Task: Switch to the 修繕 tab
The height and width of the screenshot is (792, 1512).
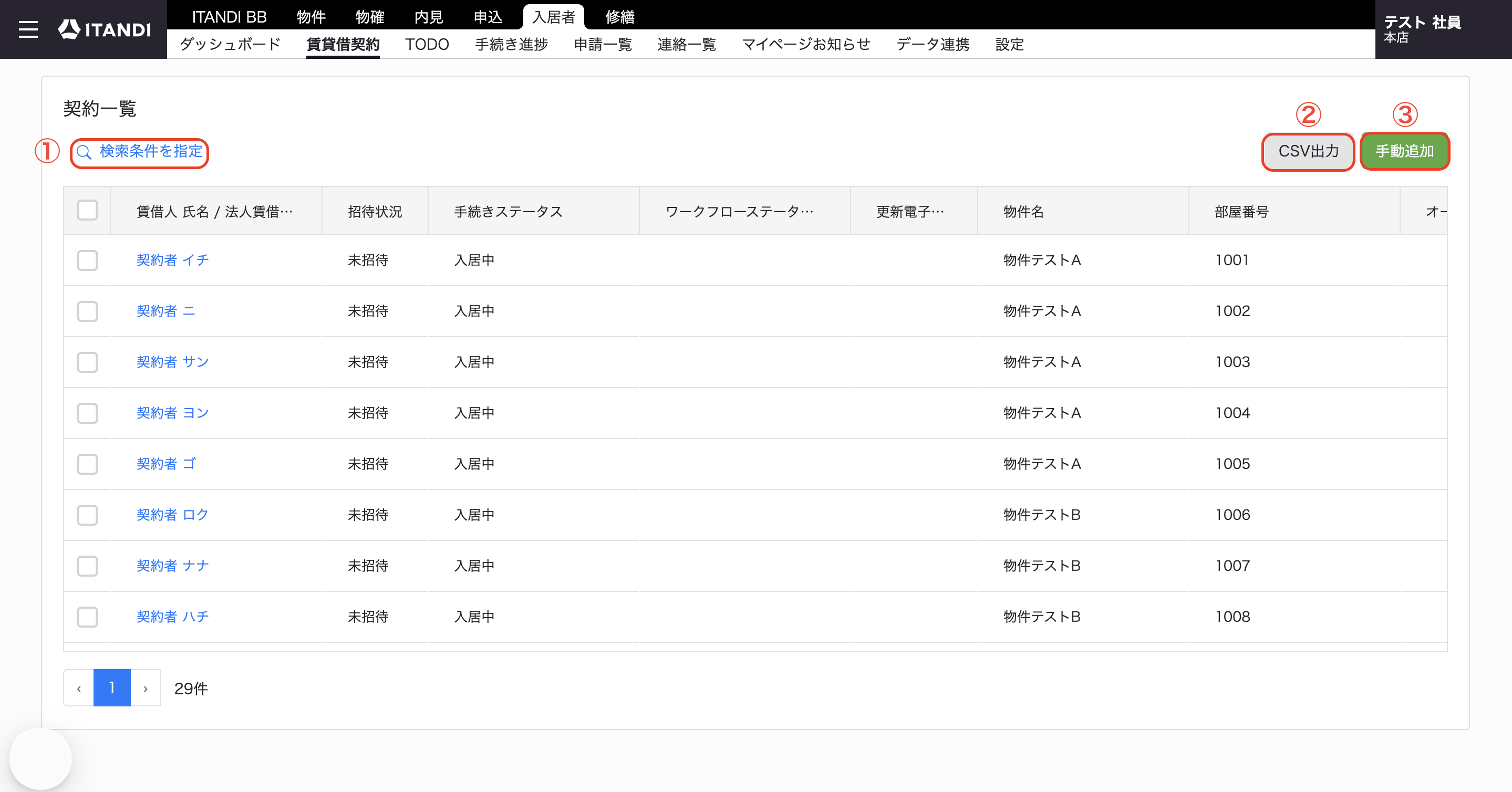Action: [620, 17]
